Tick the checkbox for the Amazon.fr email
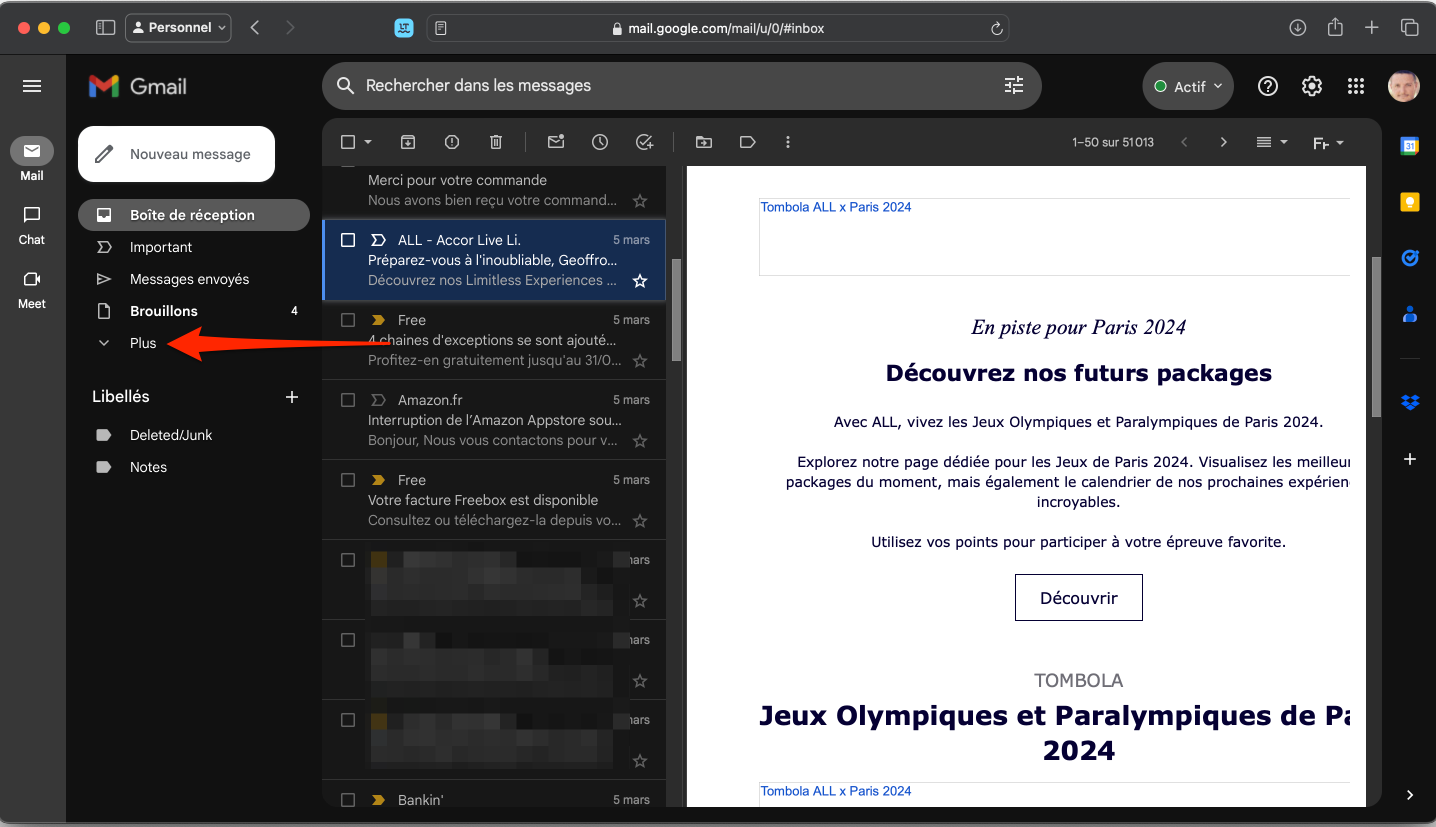Viewport: 1436px width, 827px height. coord(348,400)
